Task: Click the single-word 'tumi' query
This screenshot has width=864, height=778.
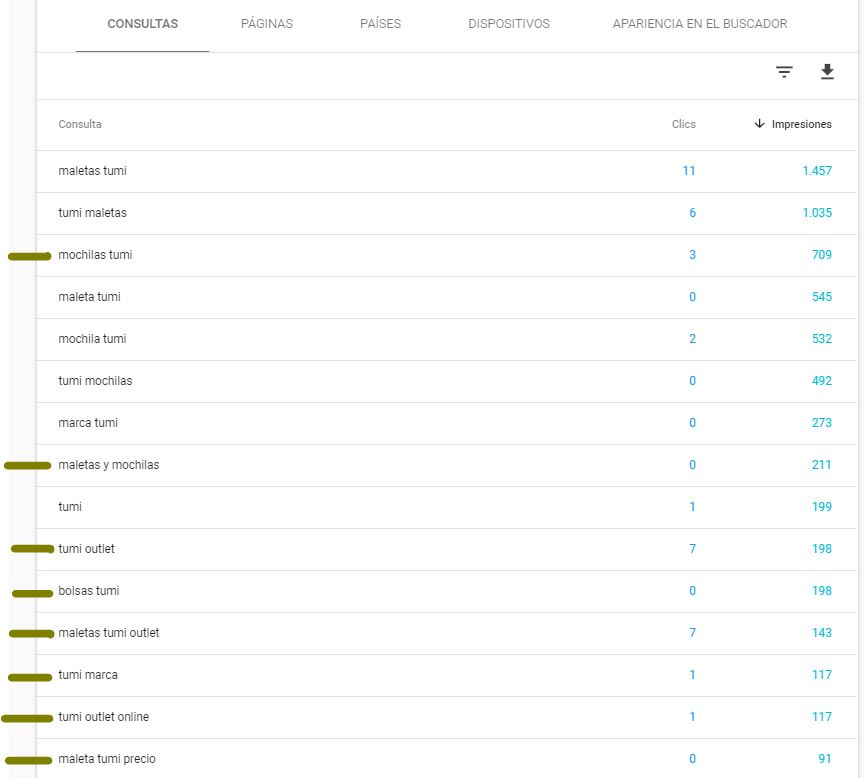Action: pos(70,506)
